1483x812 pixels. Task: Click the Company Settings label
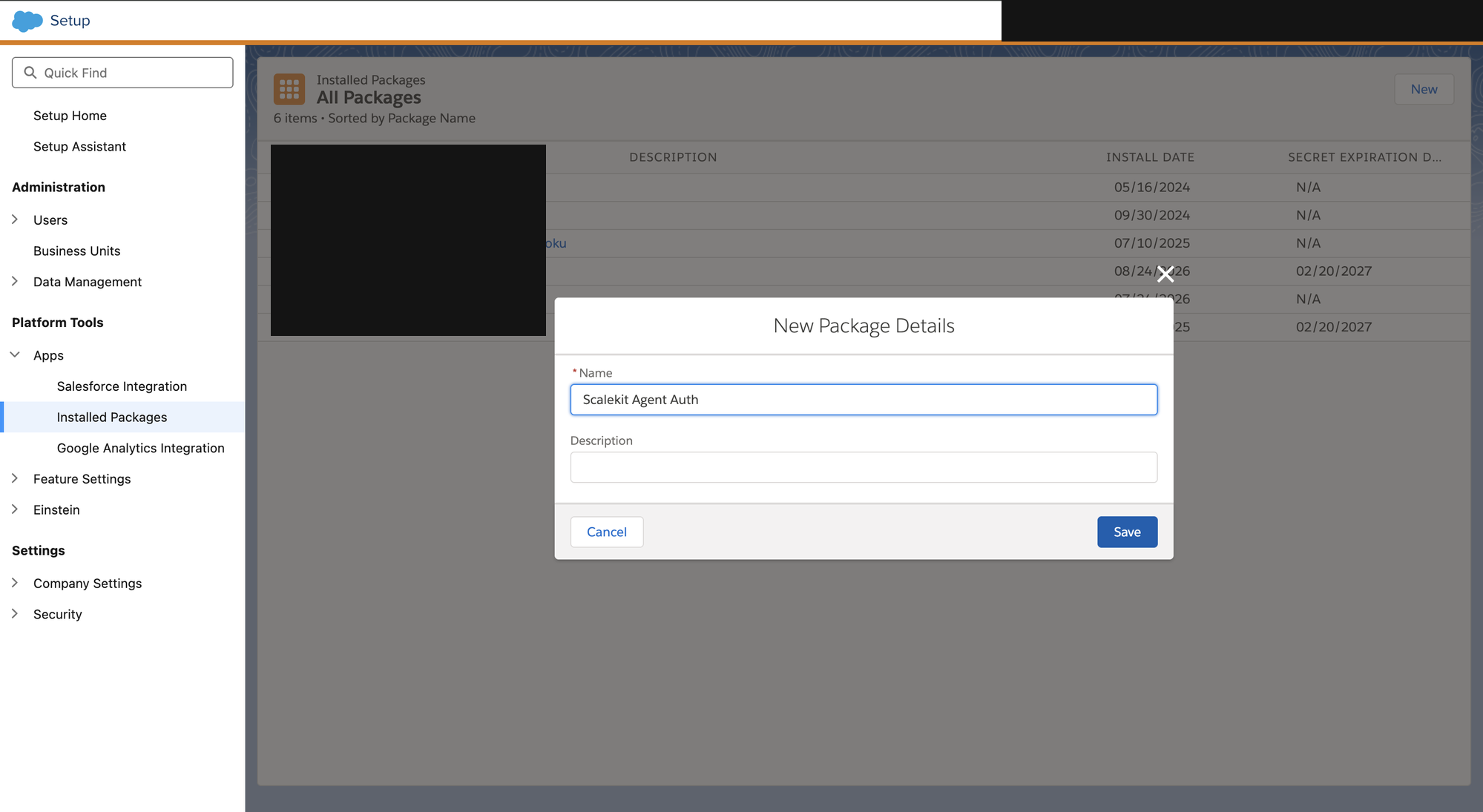coord(88,584)
